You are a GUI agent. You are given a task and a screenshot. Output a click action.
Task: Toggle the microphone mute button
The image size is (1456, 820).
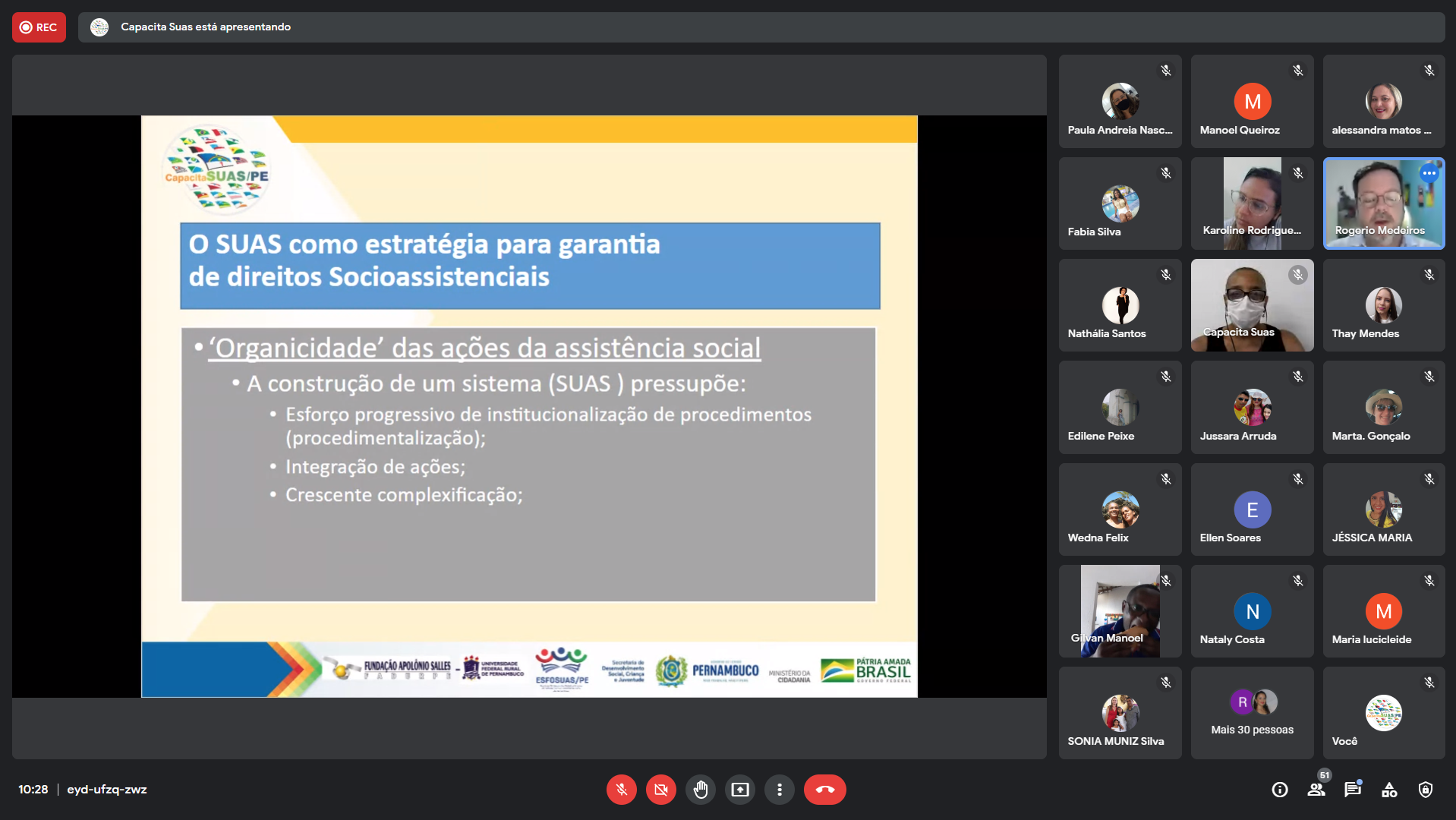tap(621, 790)
